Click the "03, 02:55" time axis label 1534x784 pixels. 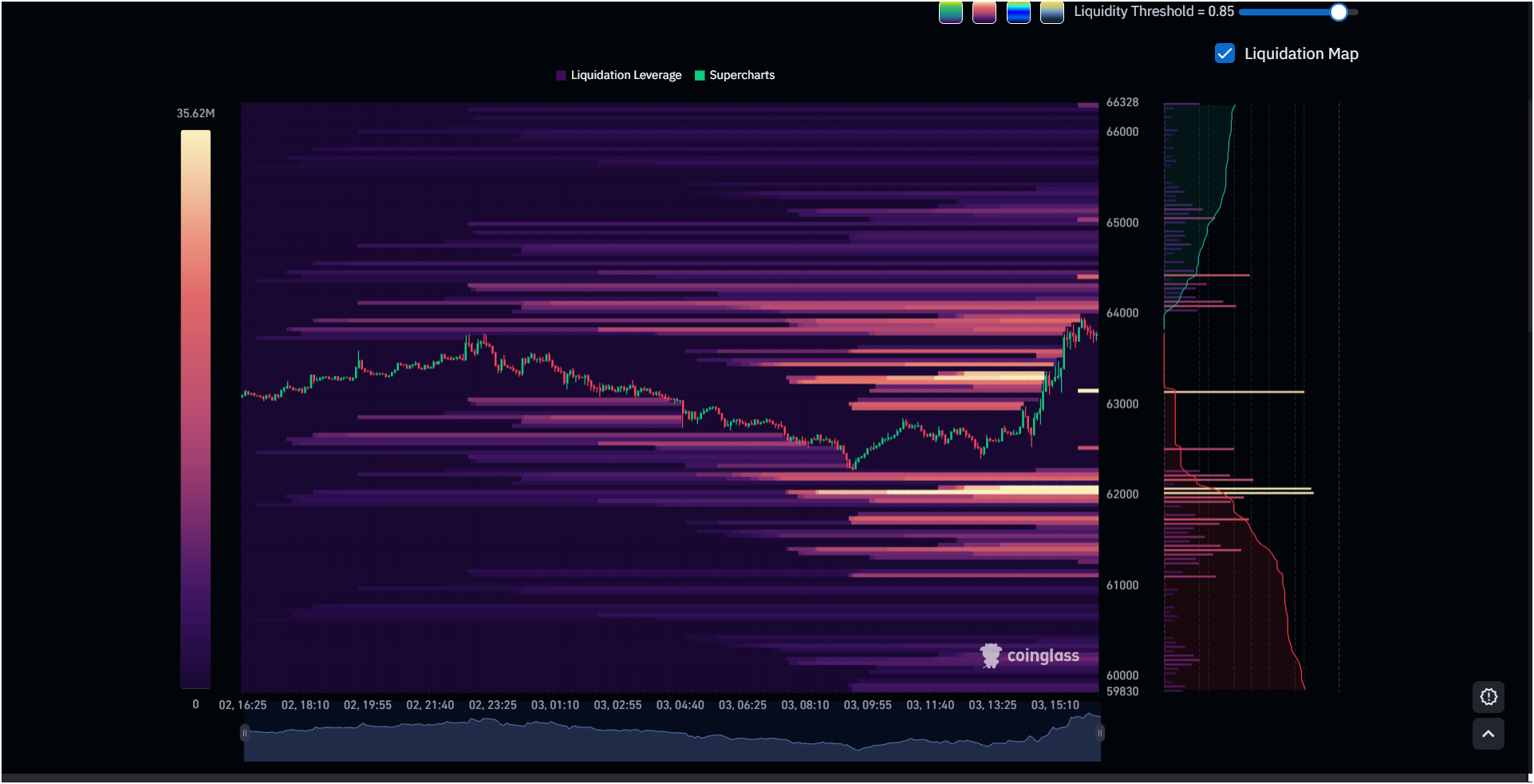pyautogui.click(x=617, y=705)
